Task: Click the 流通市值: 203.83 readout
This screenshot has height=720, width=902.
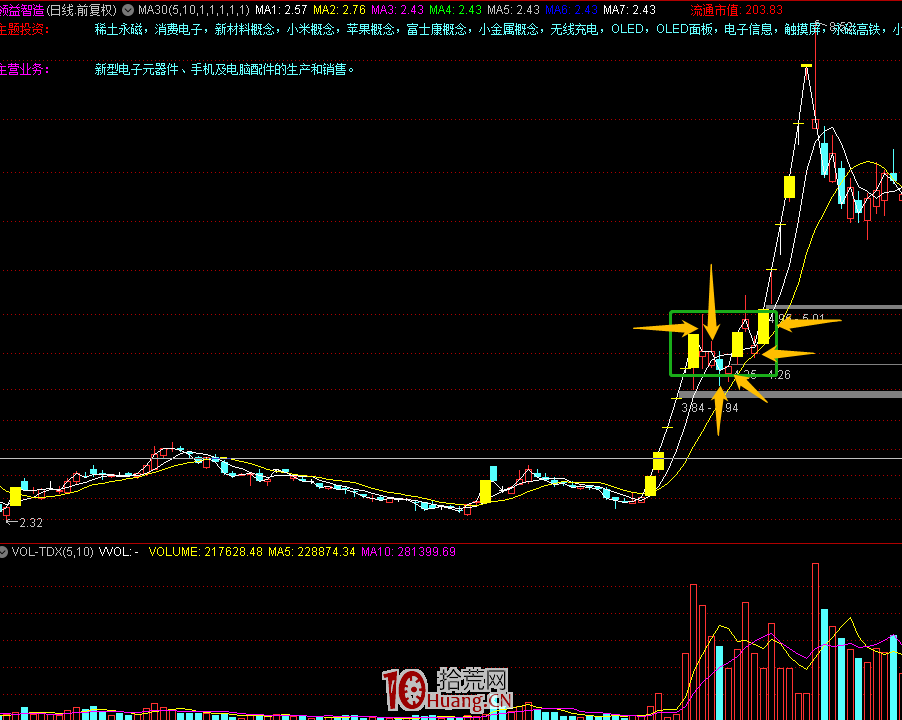Action: coord(736,10)
